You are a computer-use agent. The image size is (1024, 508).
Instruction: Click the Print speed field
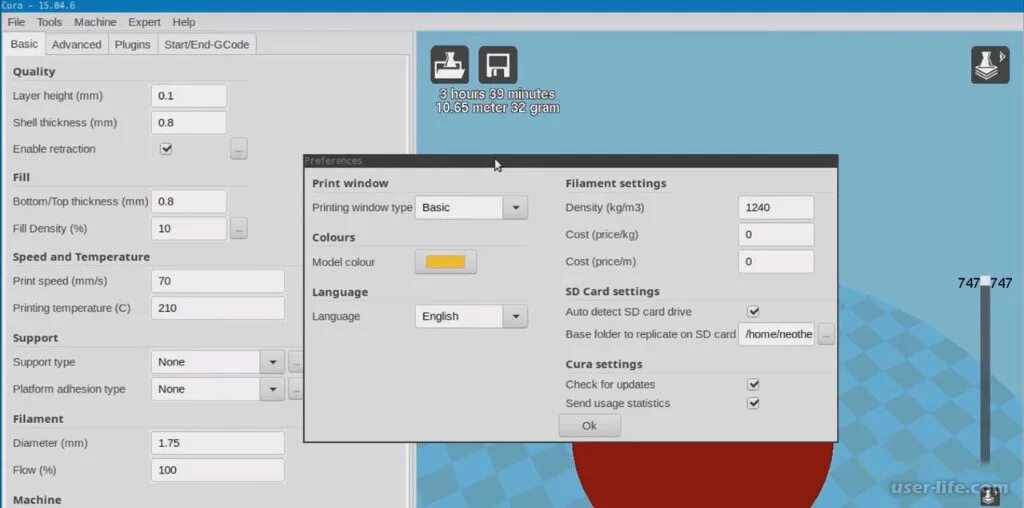(x=217, y=281)
